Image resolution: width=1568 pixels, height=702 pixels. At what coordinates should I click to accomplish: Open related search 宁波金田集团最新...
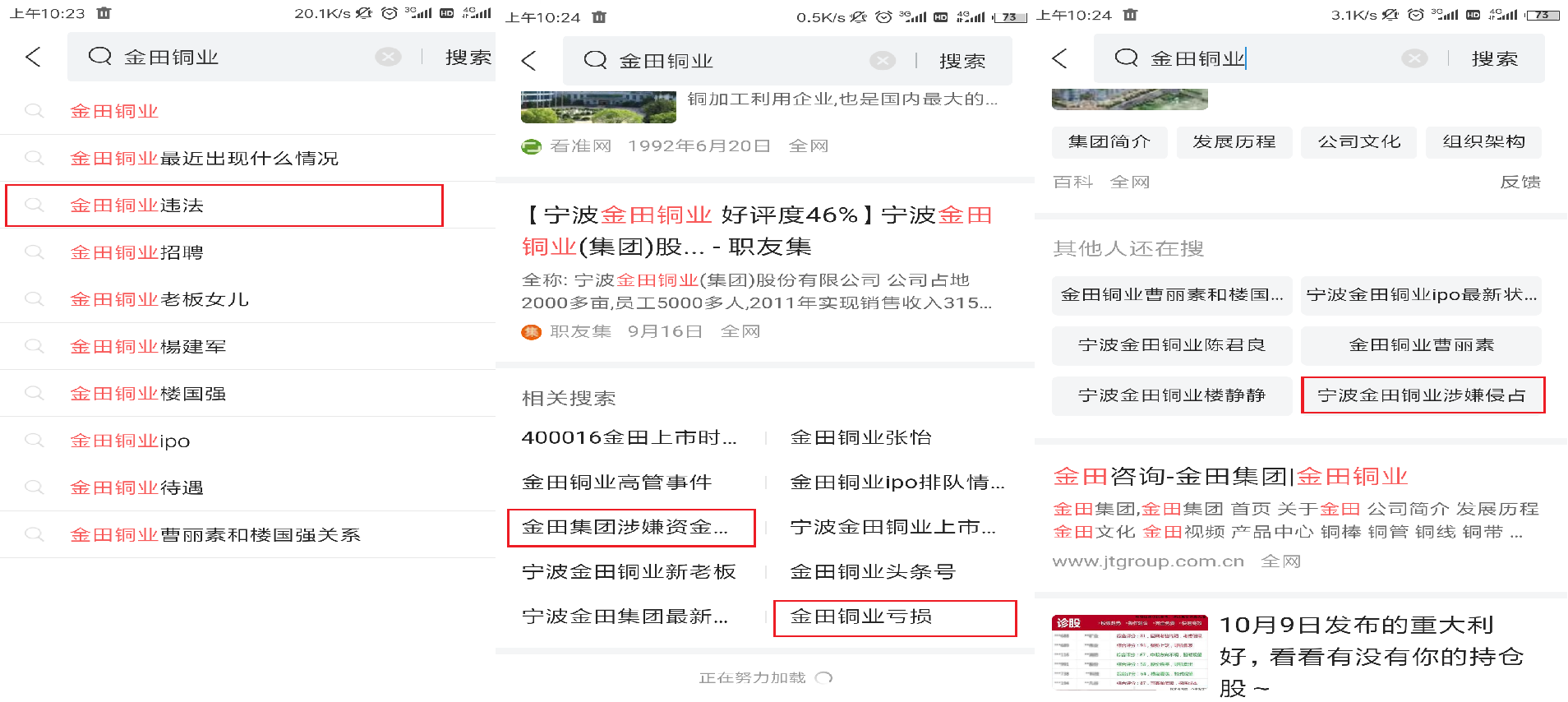[625, 616]
